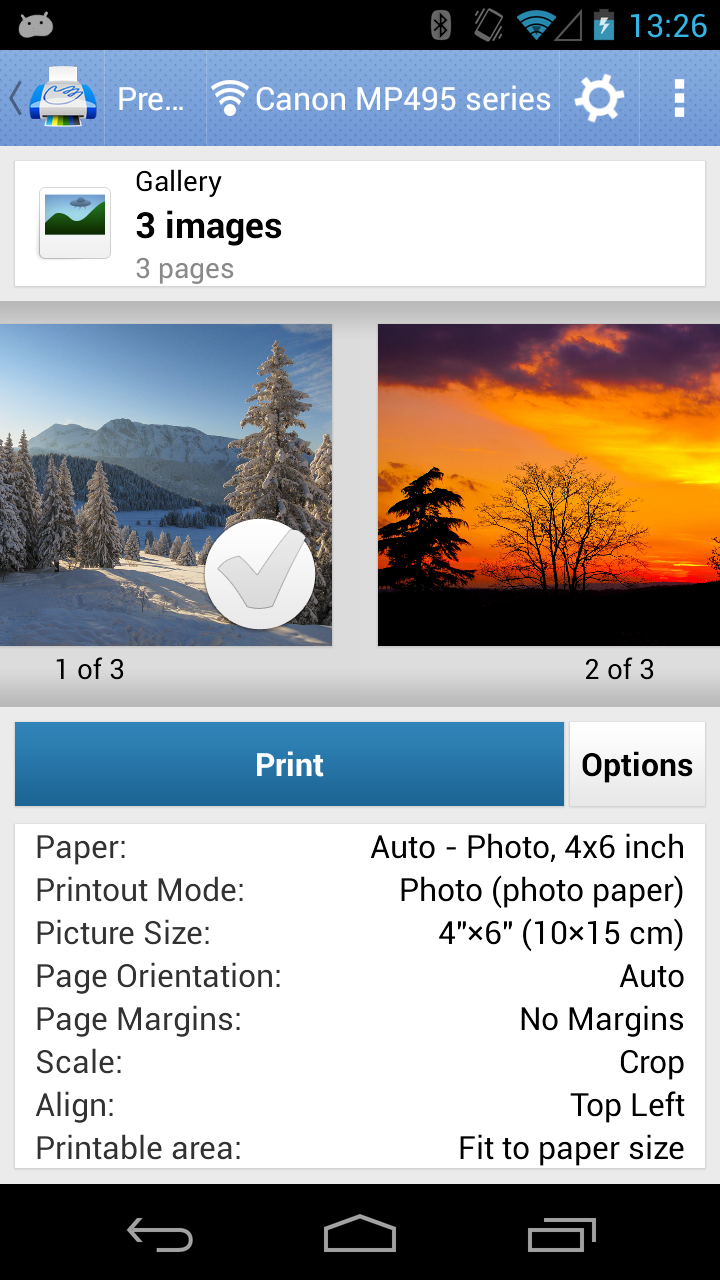Tap the Scale Crop setting row
Viewport: 720px width, 1280px height.
pyautogui.click(x=360, y=1062)
